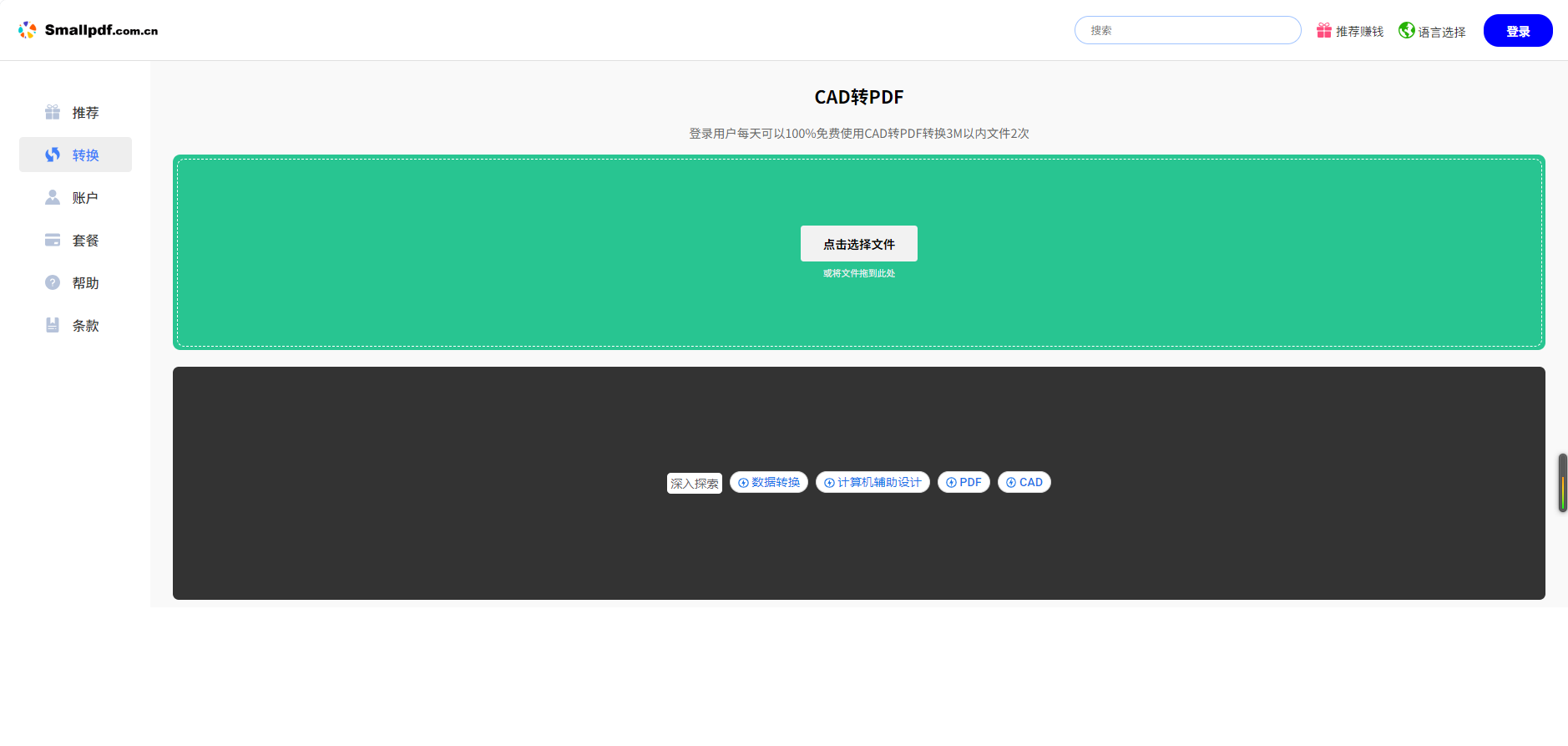Click the 计算机辅助设计 topic tag
This screenshot has width=1568, height=746.
point(873,482)
